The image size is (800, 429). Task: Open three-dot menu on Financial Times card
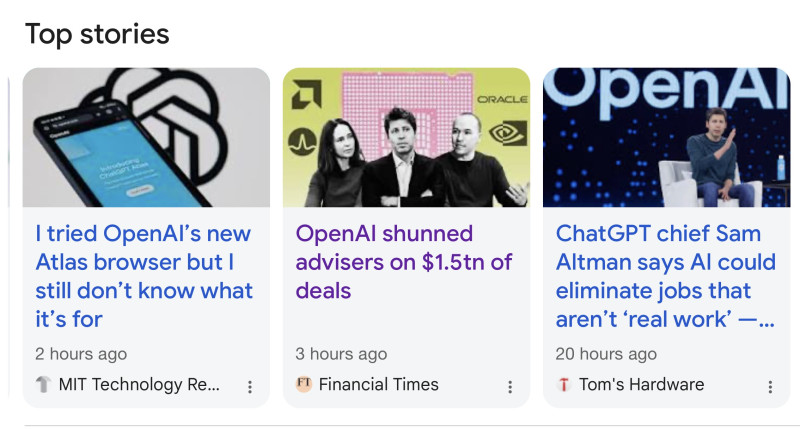(510, 387)
